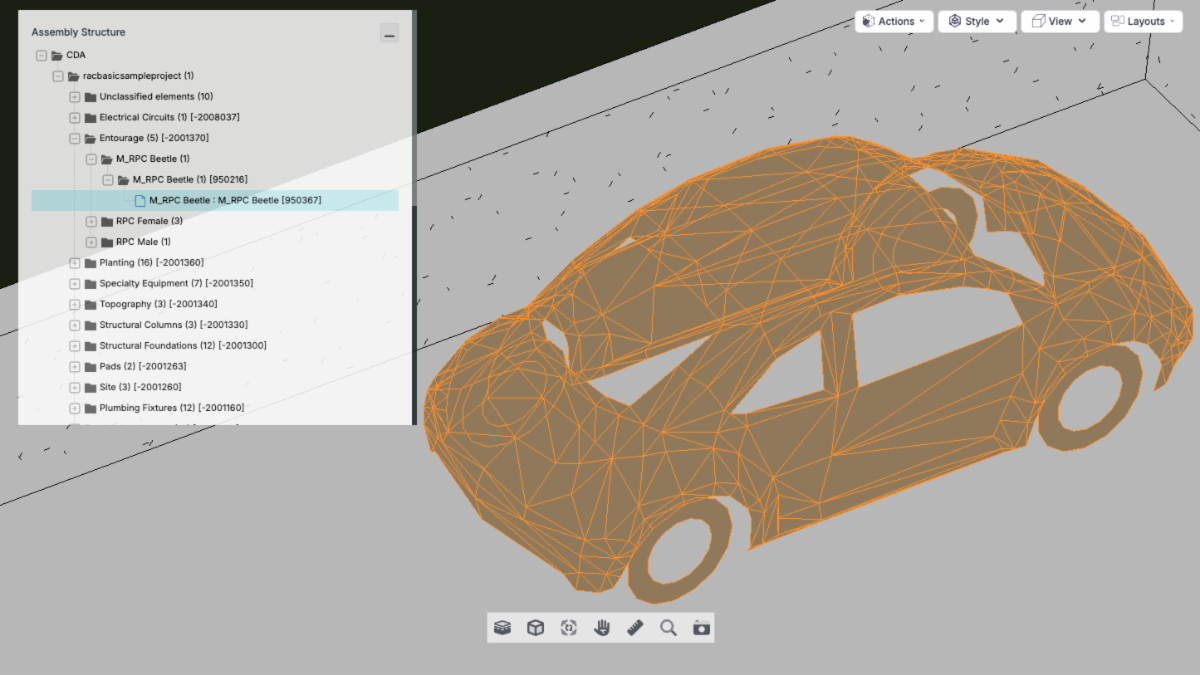Collapse the Entourage tree node

(x=75, y=138)
